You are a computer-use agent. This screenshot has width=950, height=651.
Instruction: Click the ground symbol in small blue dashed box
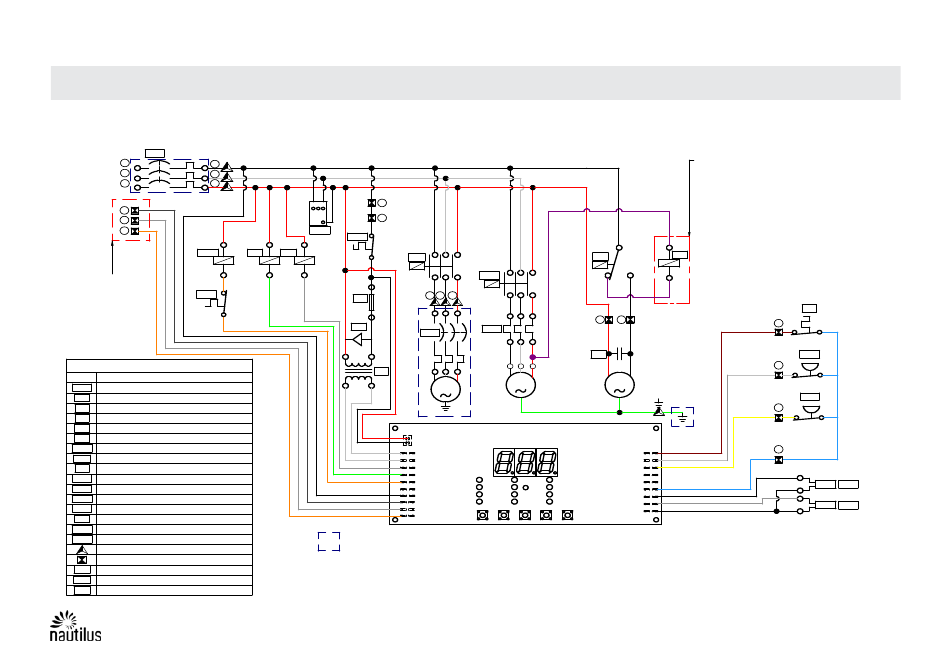[x=682, y=417]
